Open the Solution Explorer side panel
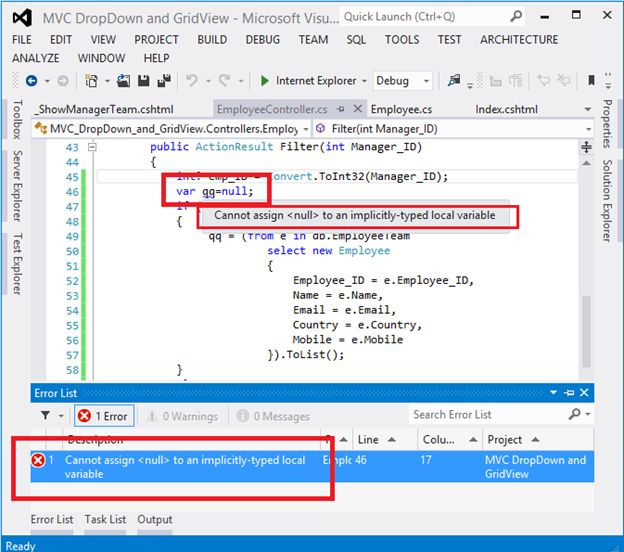Screen dimensions: 624x552 (607, 201)
